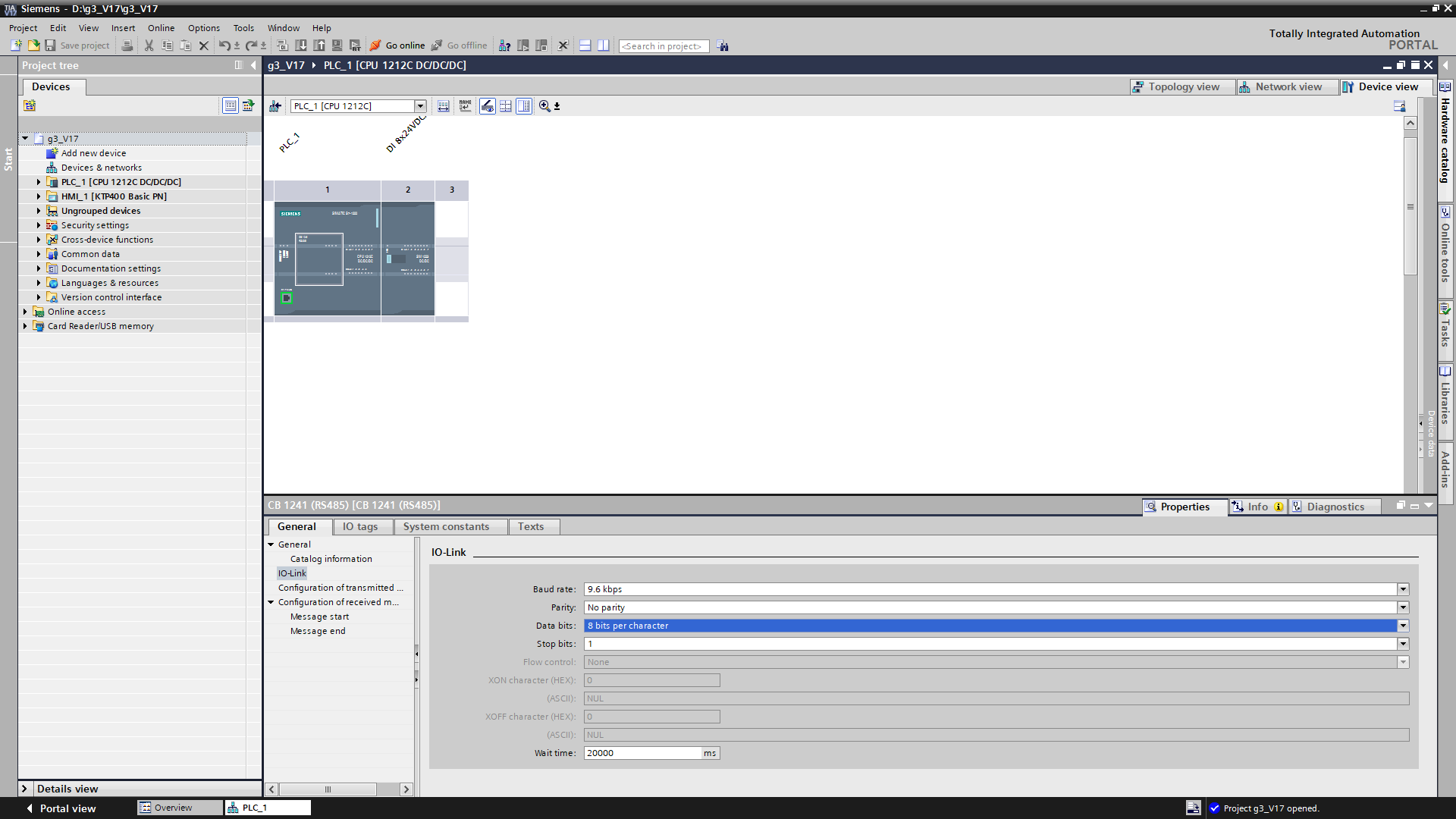1456x819 pixels.
Task: Open the Diagnostics tab in inspector
Action: [x=1335, y=507]
